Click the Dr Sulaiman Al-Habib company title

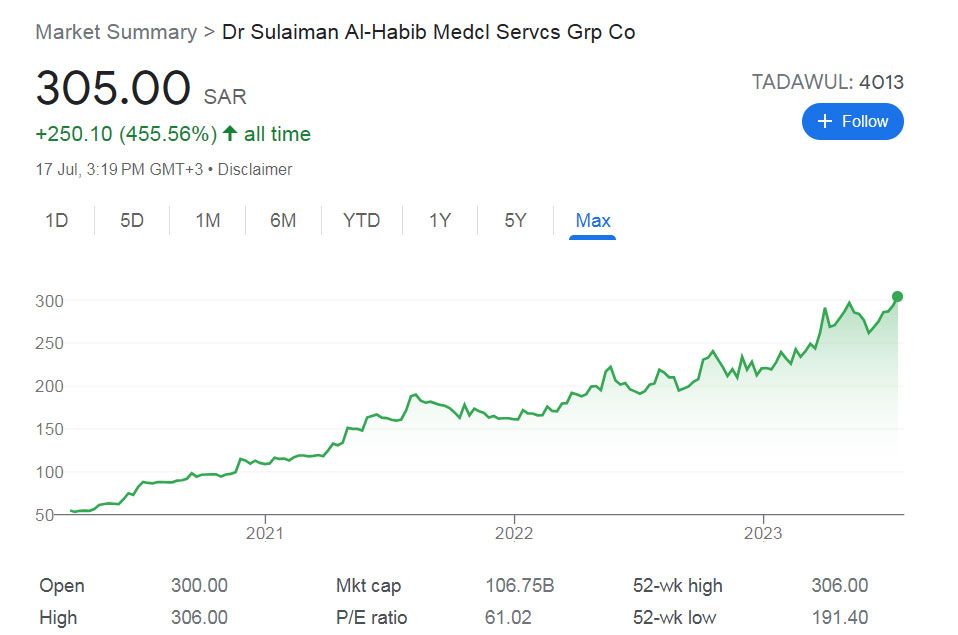[x=428, y=32]
